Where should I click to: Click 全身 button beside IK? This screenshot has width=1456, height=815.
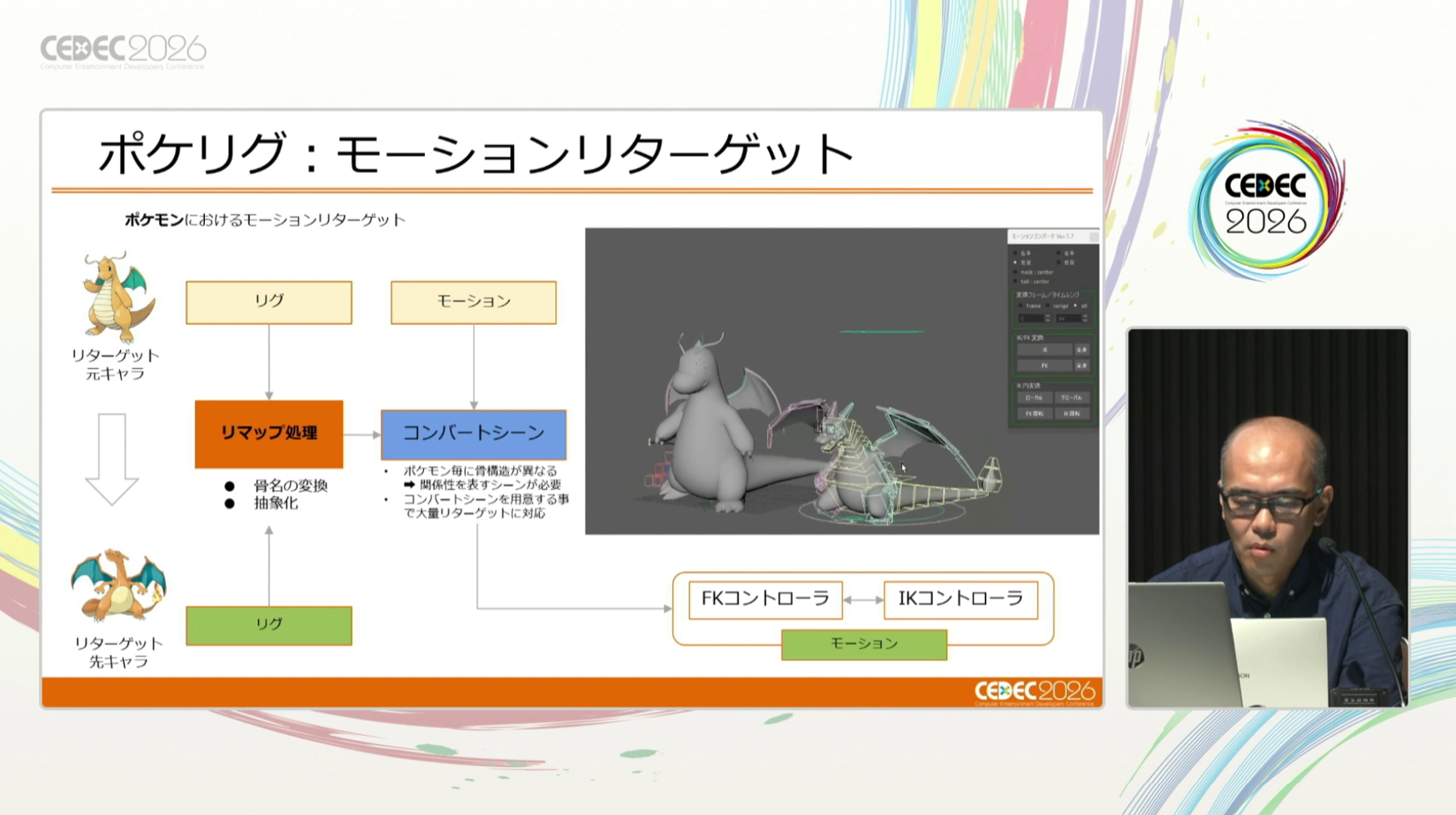(1082, 350)
